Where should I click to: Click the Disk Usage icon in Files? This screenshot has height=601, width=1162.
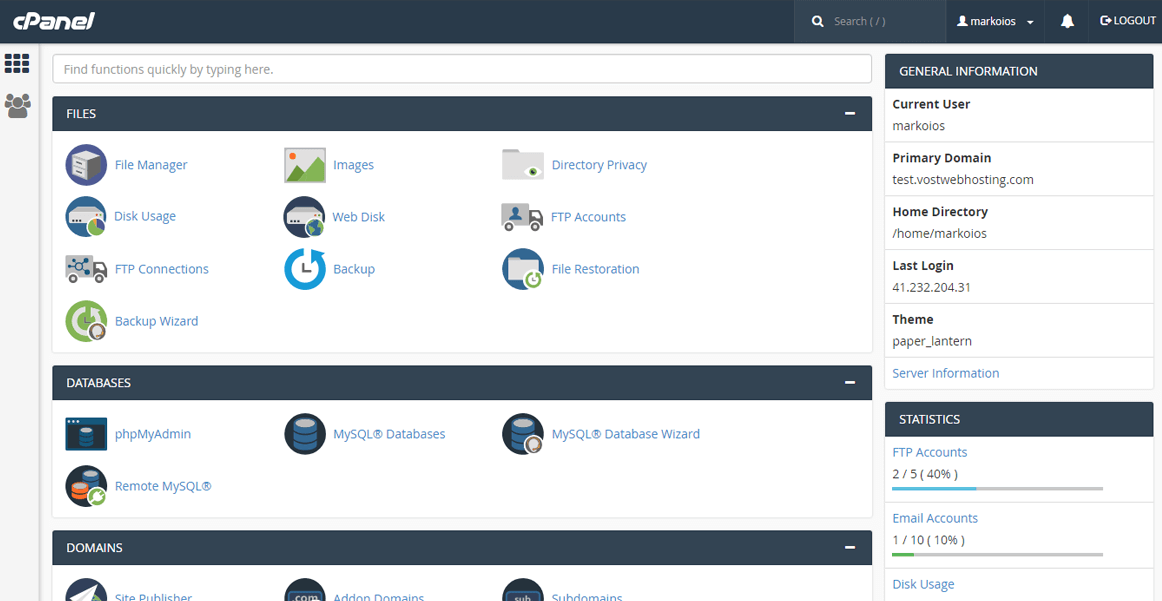click(x=86, y=216)
